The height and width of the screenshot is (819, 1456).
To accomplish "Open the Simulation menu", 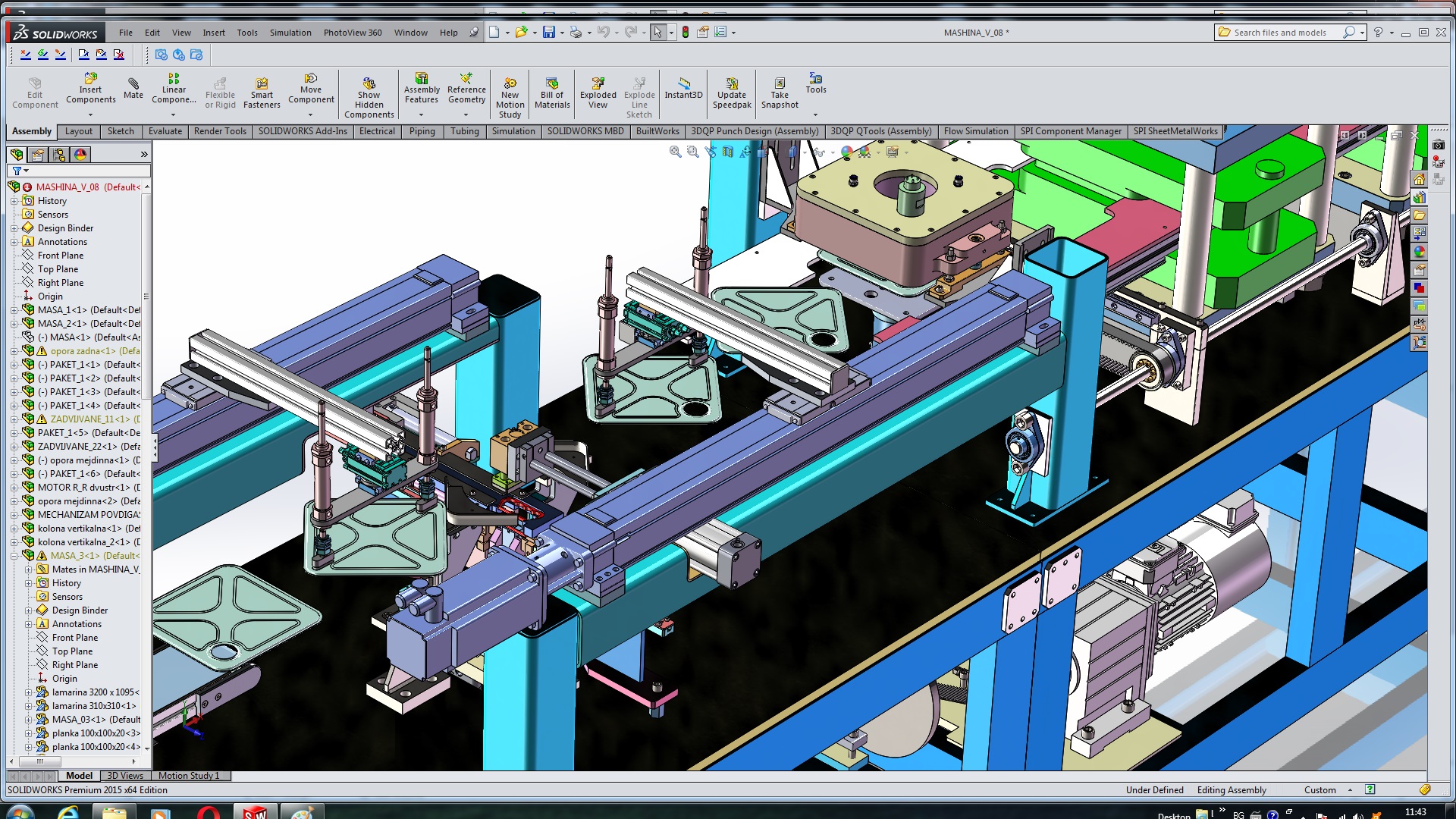I will coord(290,33).
